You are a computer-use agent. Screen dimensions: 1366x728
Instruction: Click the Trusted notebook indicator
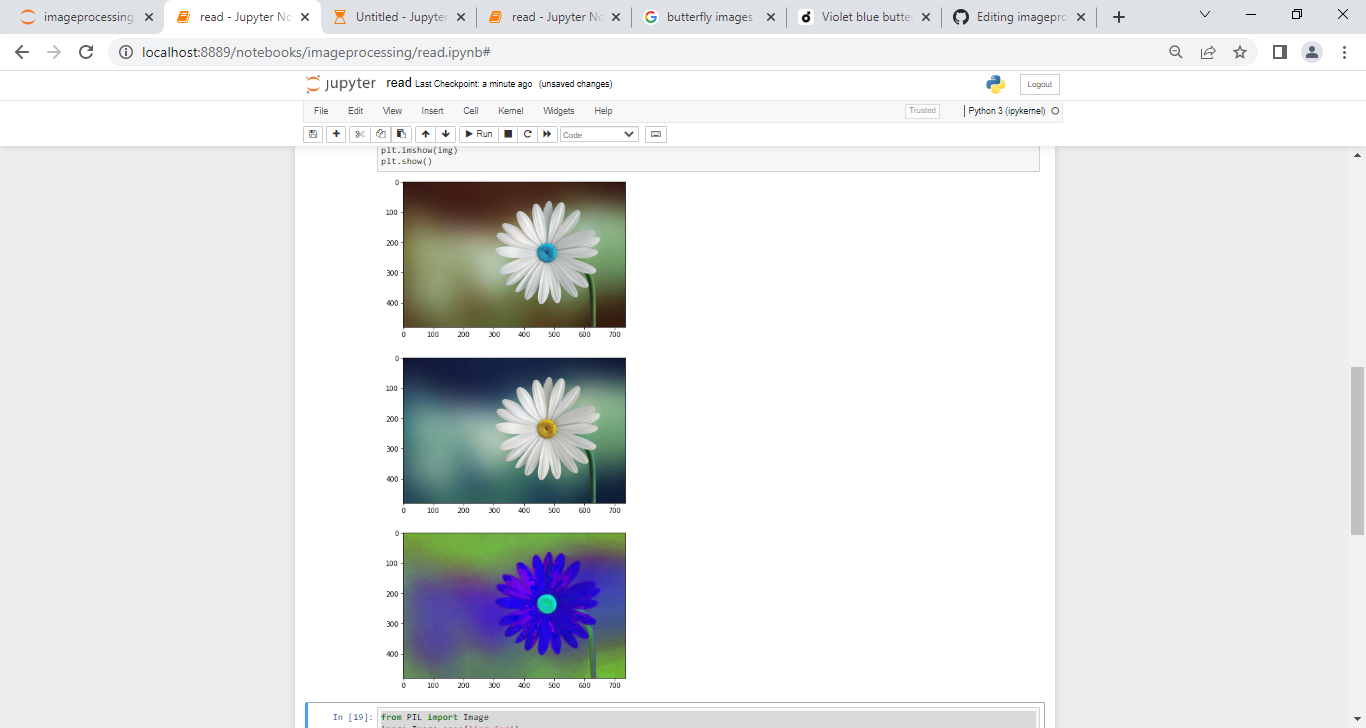click(x=922, y=111)
